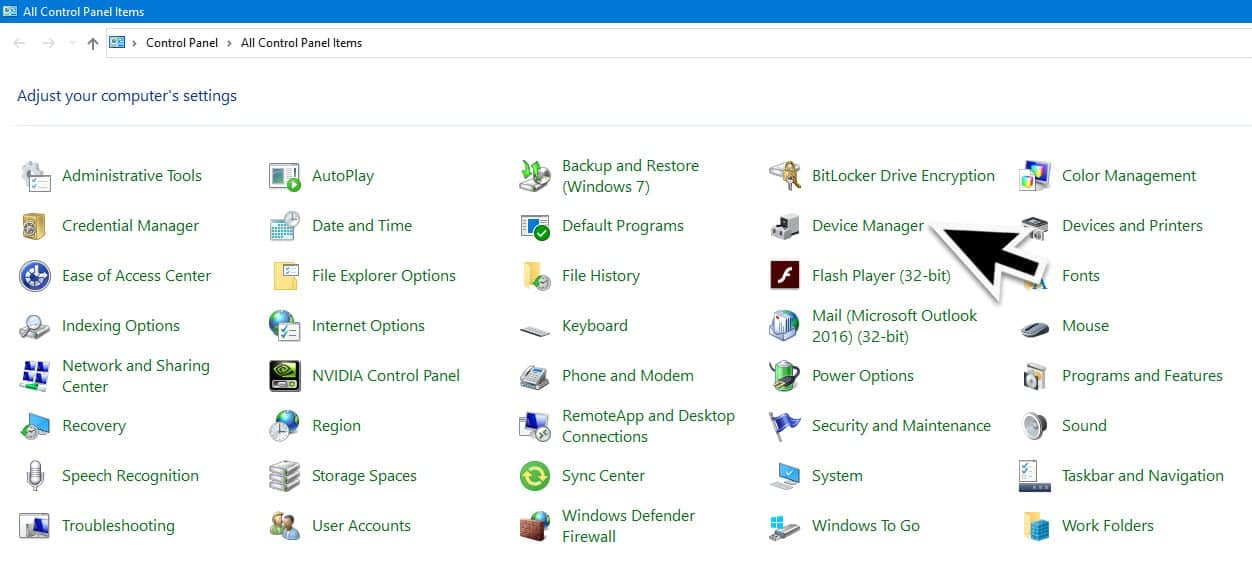1252x585 pixels.
Task: Click the Fonts link
Action: (1081, 276)
